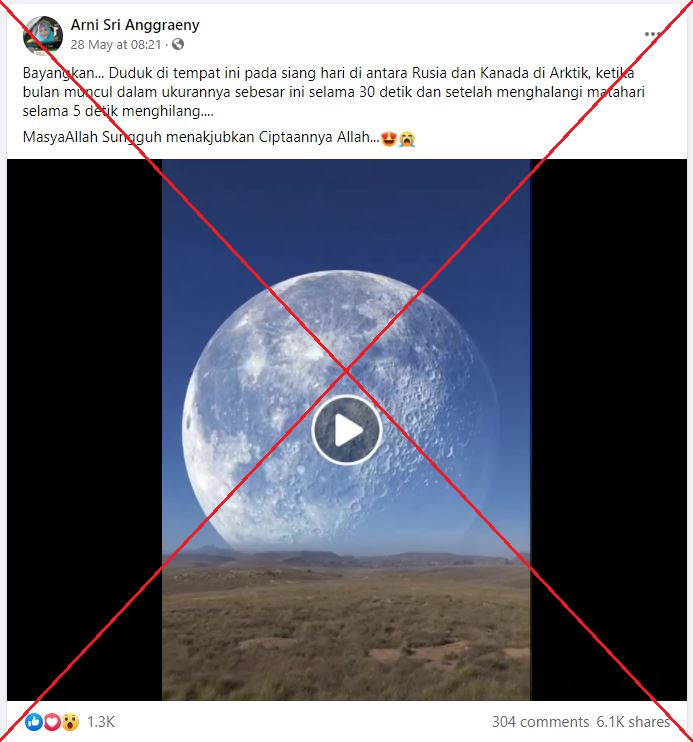Open the 304 comments link
Image resolution: width=693 pixels, height=742 pixels.
[540, 722]
